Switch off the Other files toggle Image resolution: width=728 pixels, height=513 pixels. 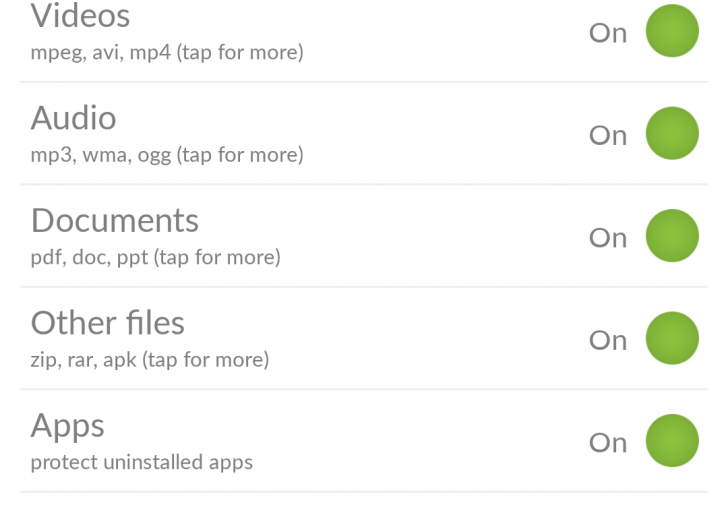tap(671, 339)
